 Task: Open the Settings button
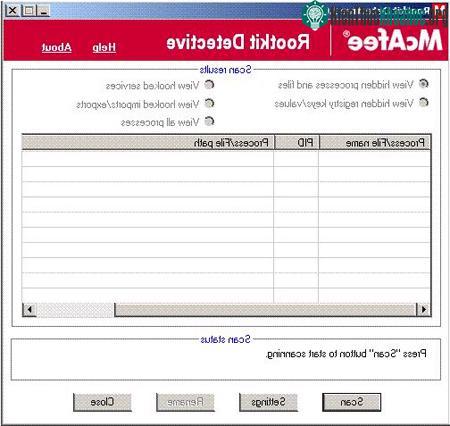[x=268, y=402]
